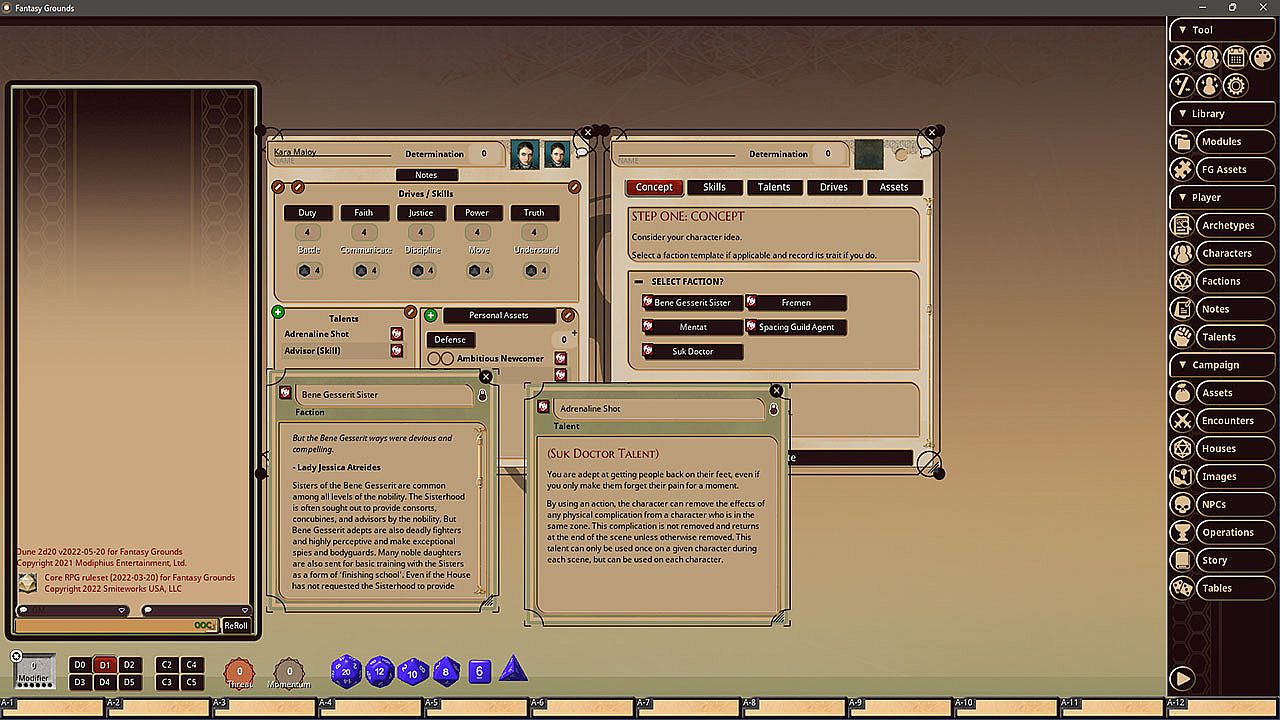
Task: Click the Operations goblet icon
Action: 1182,533
